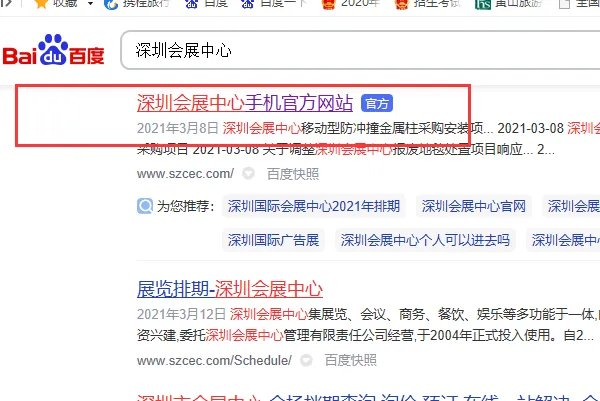The height and width of the screenshot is (401, 600).
Task: Open the 携程旅行 bookmark
Action: (136, 4)
